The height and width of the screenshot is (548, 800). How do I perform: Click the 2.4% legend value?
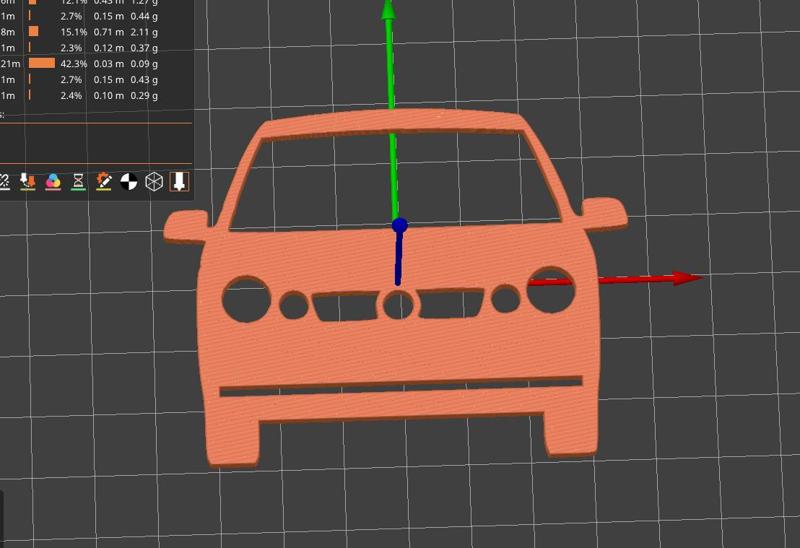tap(71, 95)
